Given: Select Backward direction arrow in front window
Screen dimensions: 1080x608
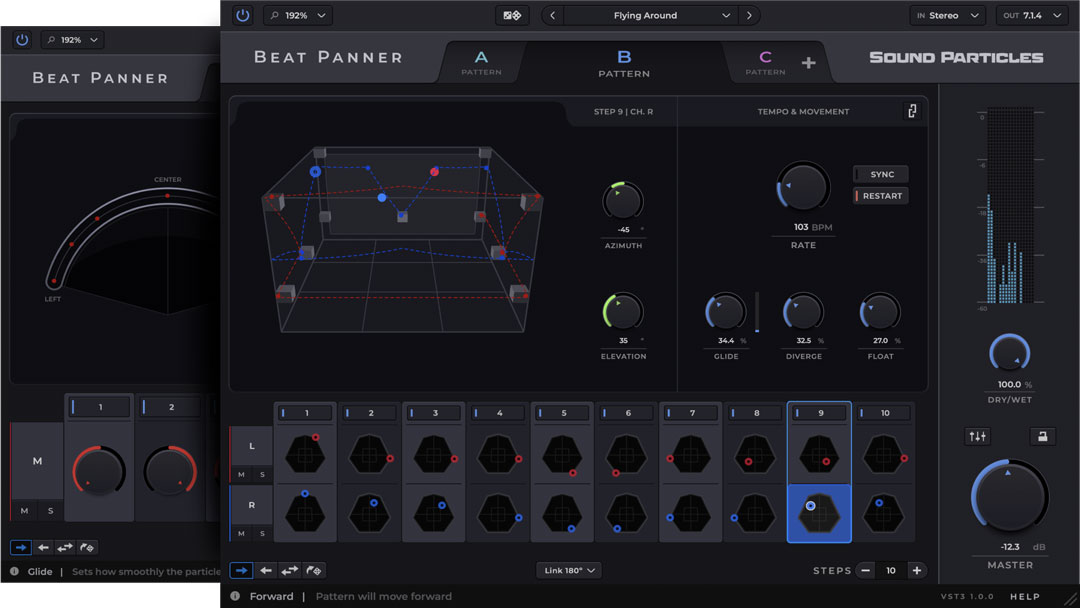Looking at the screenshot, I should [x=266, y=570].
